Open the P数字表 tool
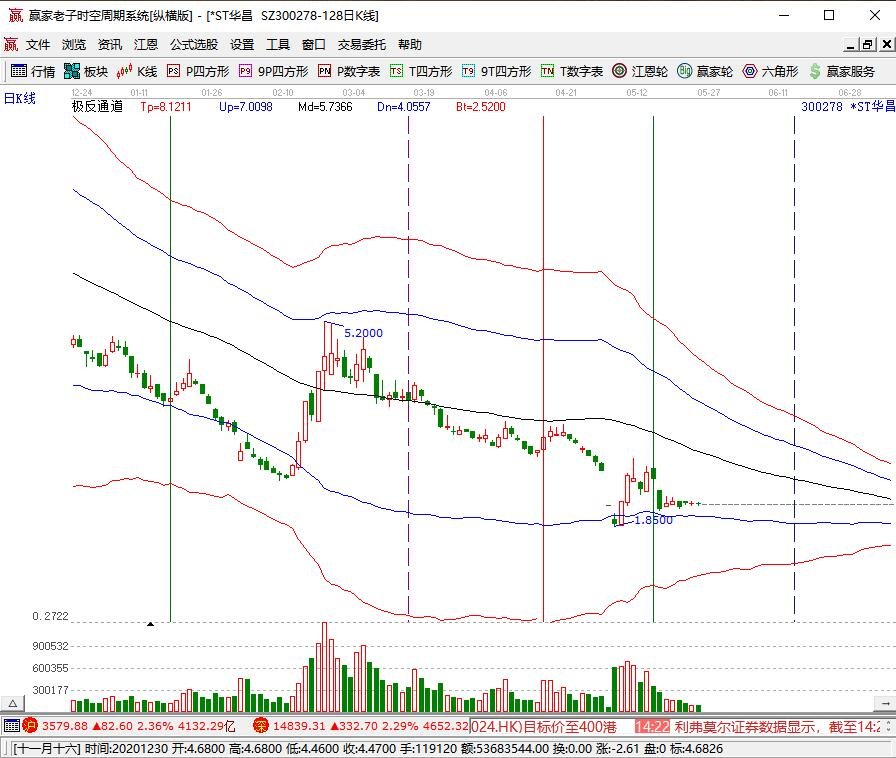Image resolution: width=896 pixels, height=758 pixels. (x=349, y=71)
